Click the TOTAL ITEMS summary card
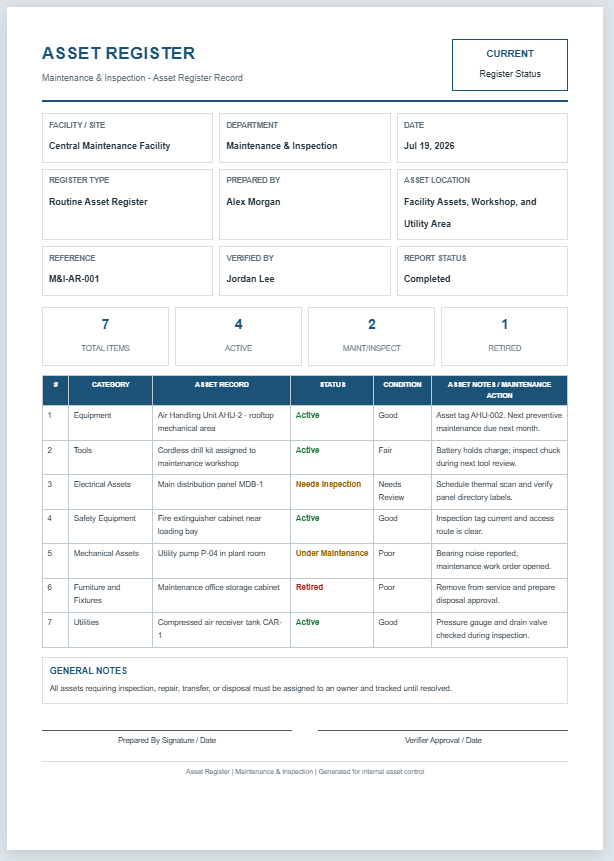614x861 pixels. pos(105,336)
